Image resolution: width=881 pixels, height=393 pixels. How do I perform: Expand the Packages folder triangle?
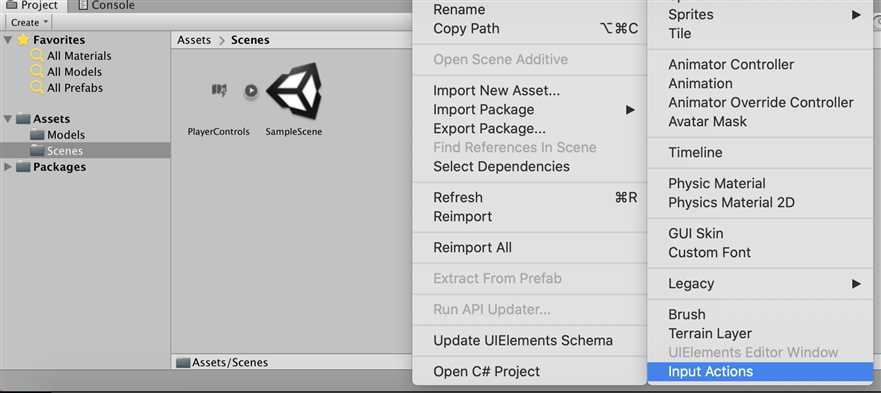(x=8, y=167)
